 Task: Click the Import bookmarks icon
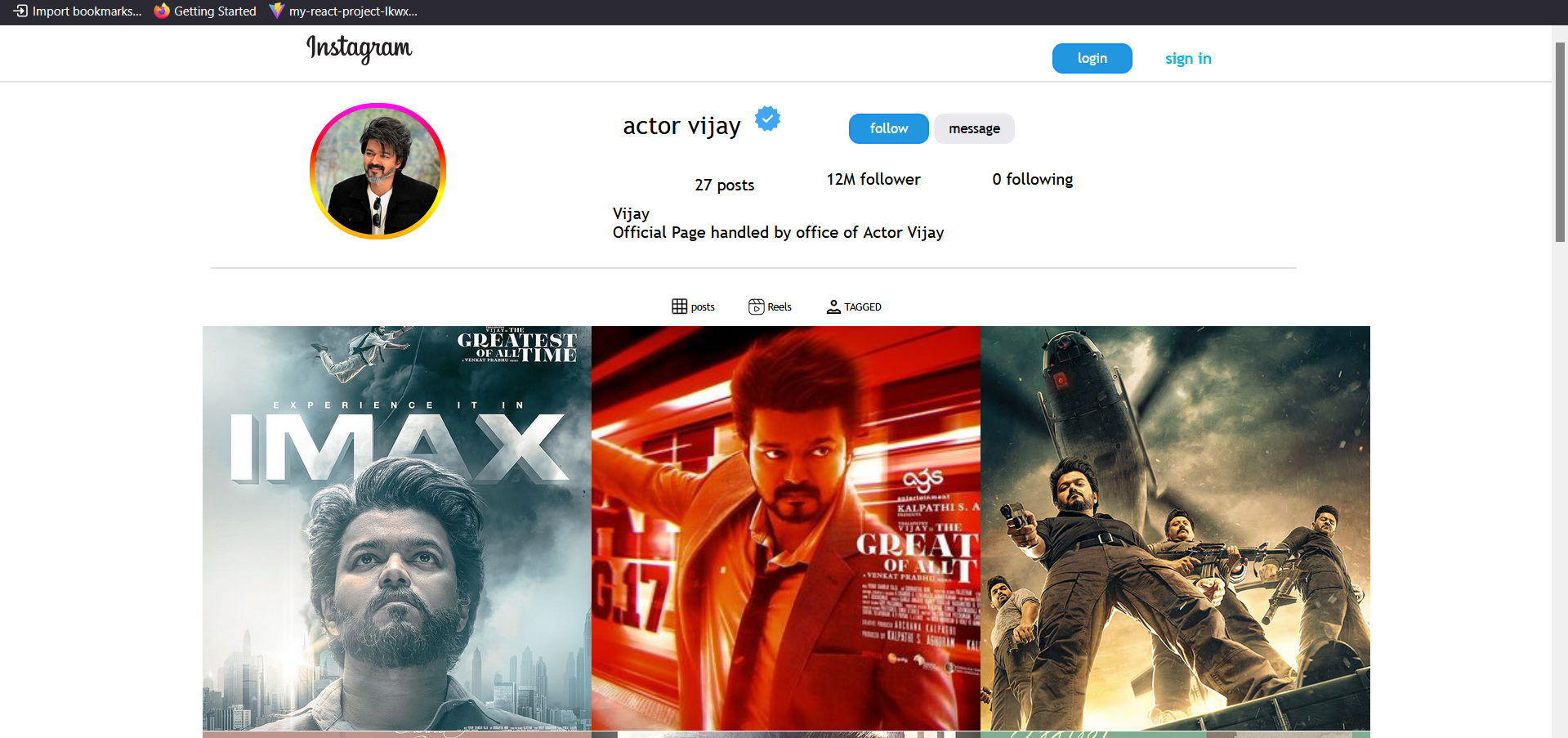20,11
